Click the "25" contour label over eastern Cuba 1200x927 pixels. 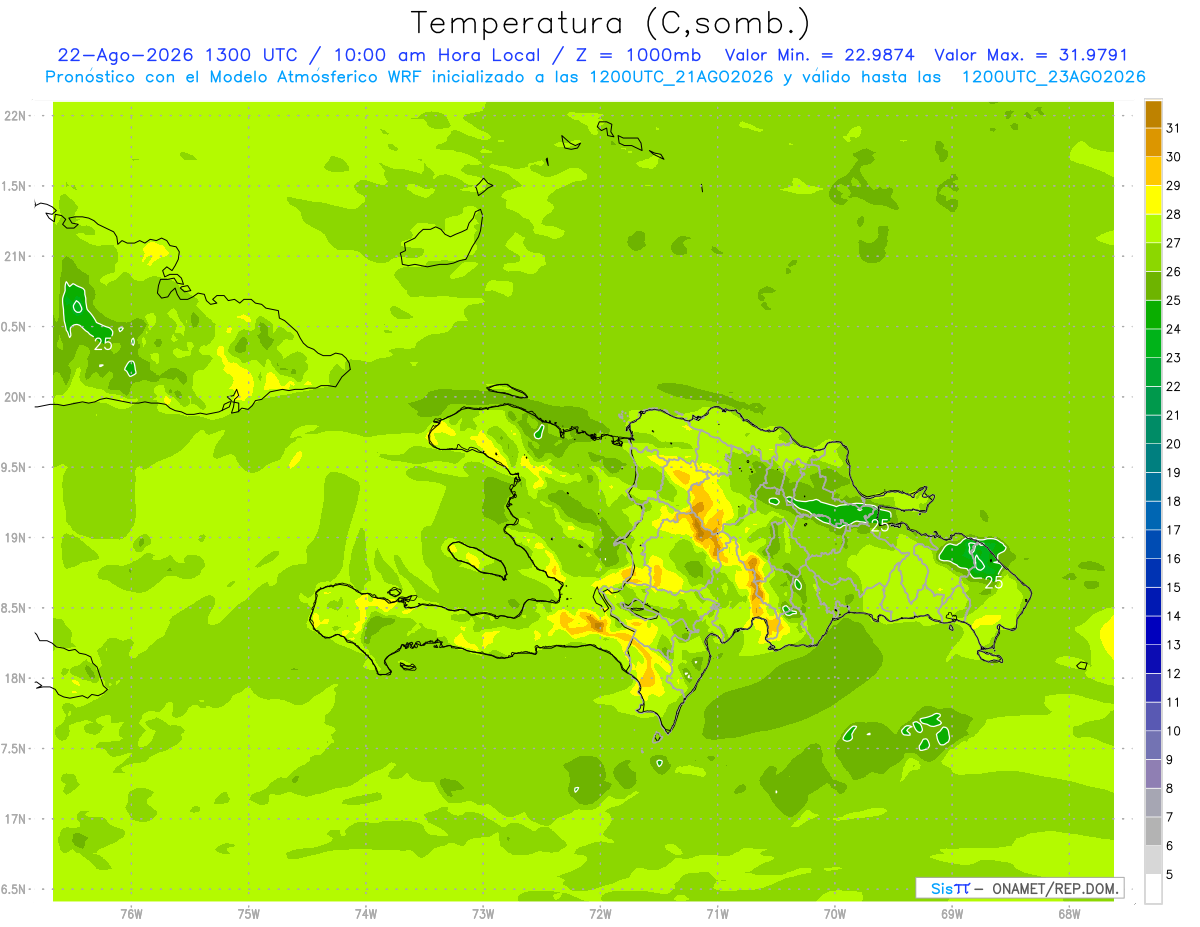tap(103, 344)
